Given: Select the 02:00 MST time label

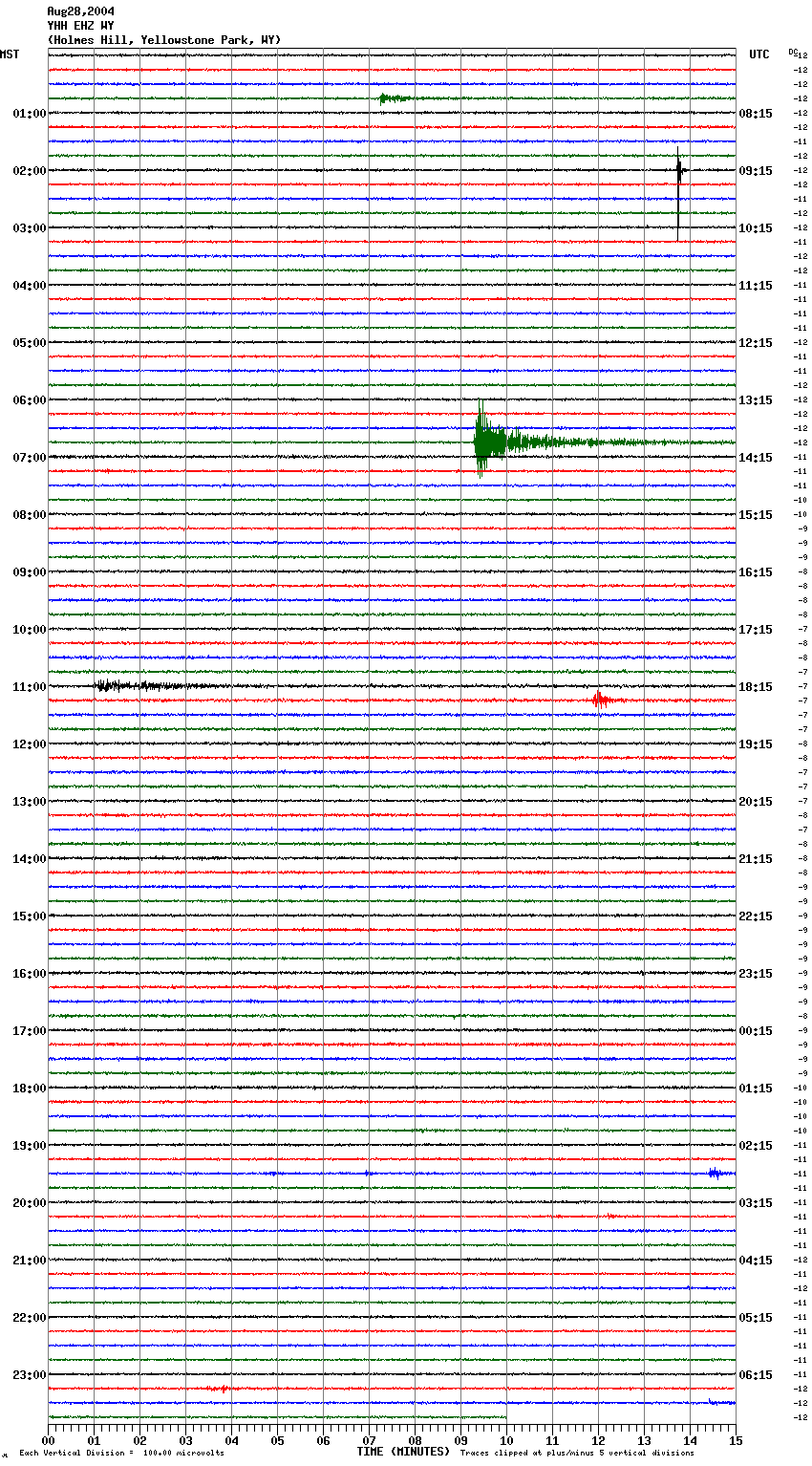Looking at the screenshot, I should pos(30,171).
